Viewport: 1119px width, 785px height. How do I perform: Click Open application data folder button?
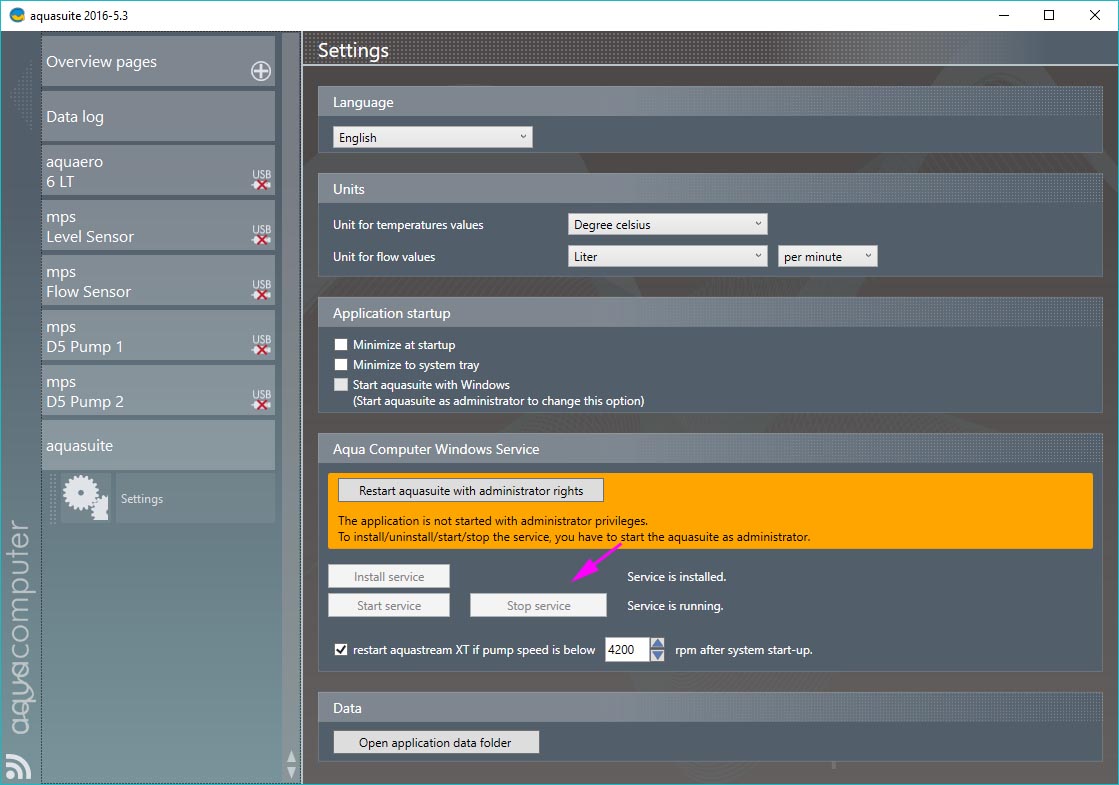[435, 743]
